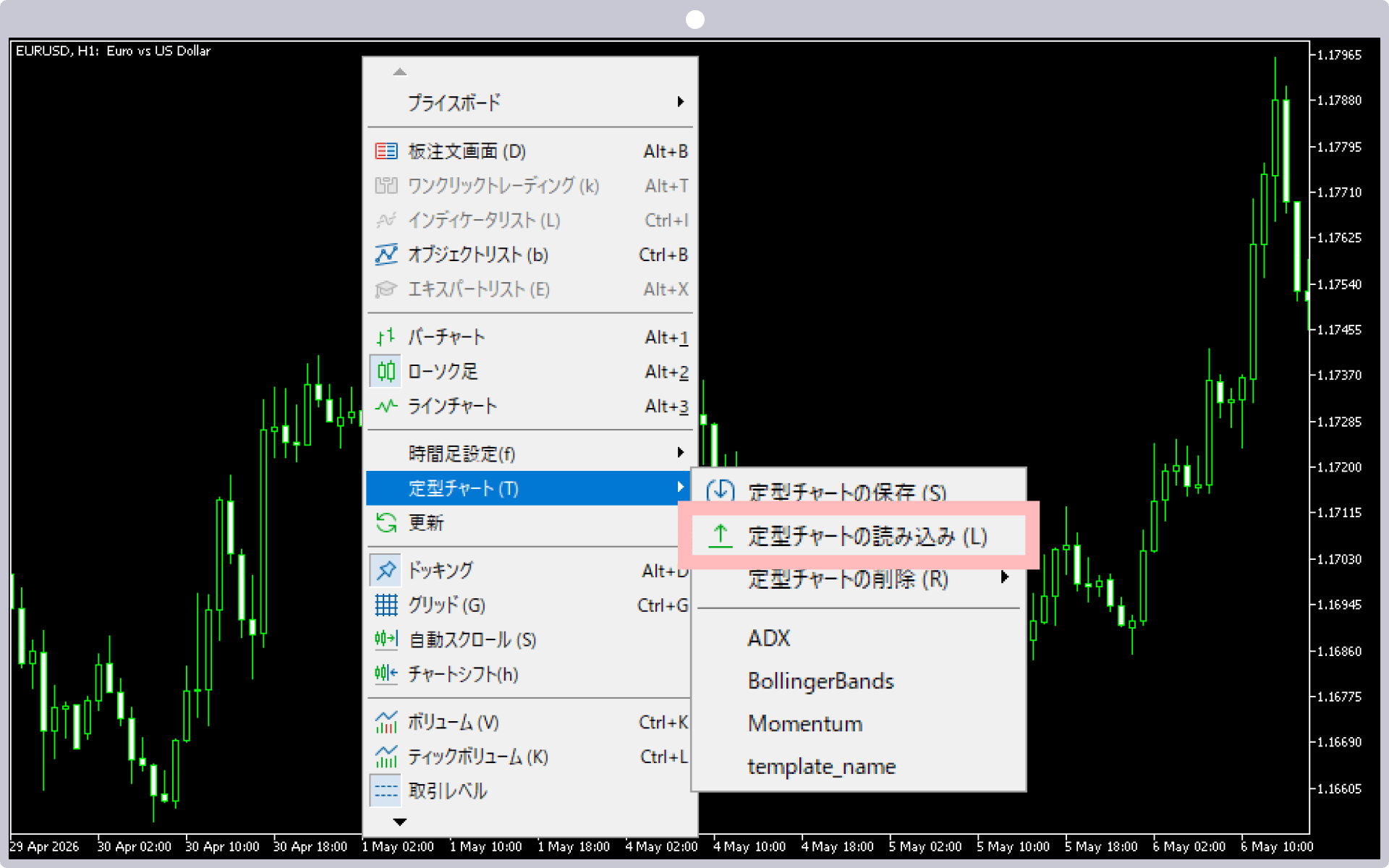This screenshot has height=868, width=1389.
Task: Click the 取引レベル dashed-line icon
Action: (x=386, y=791)
